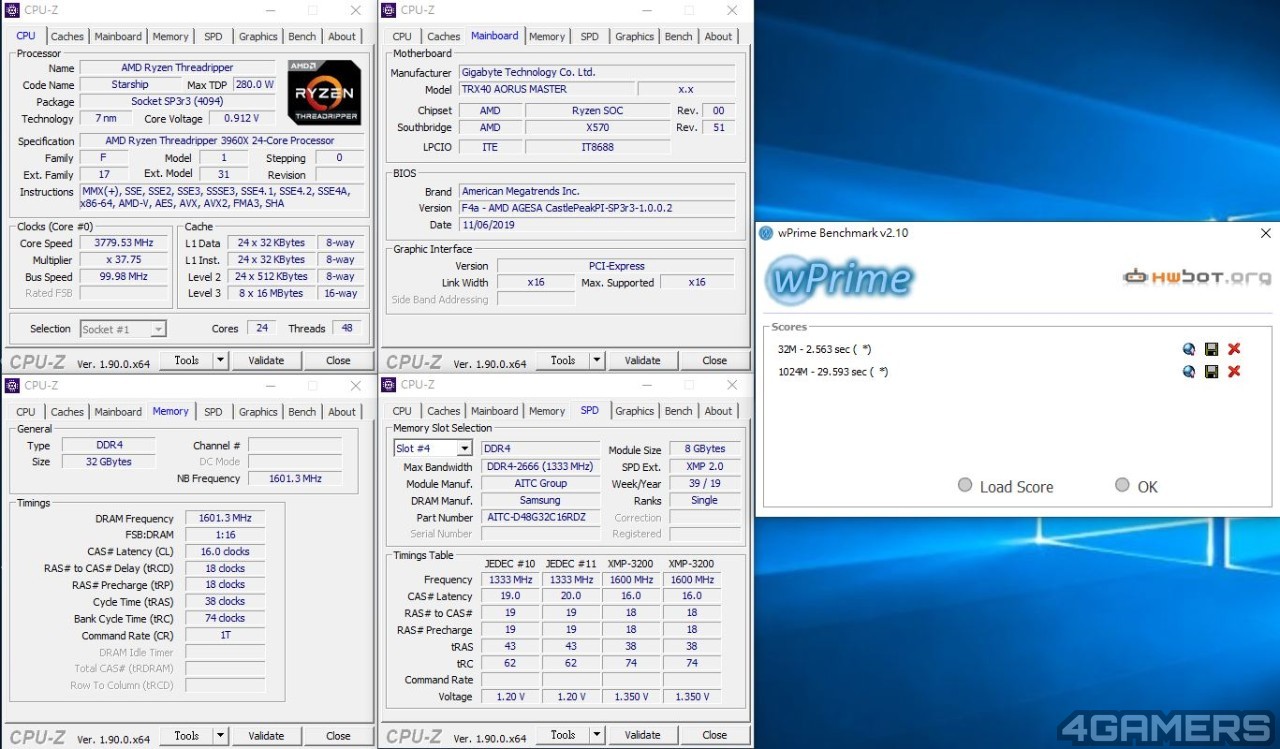Click the Core Speed field showing 3779.53 MHz

point(123,243)
